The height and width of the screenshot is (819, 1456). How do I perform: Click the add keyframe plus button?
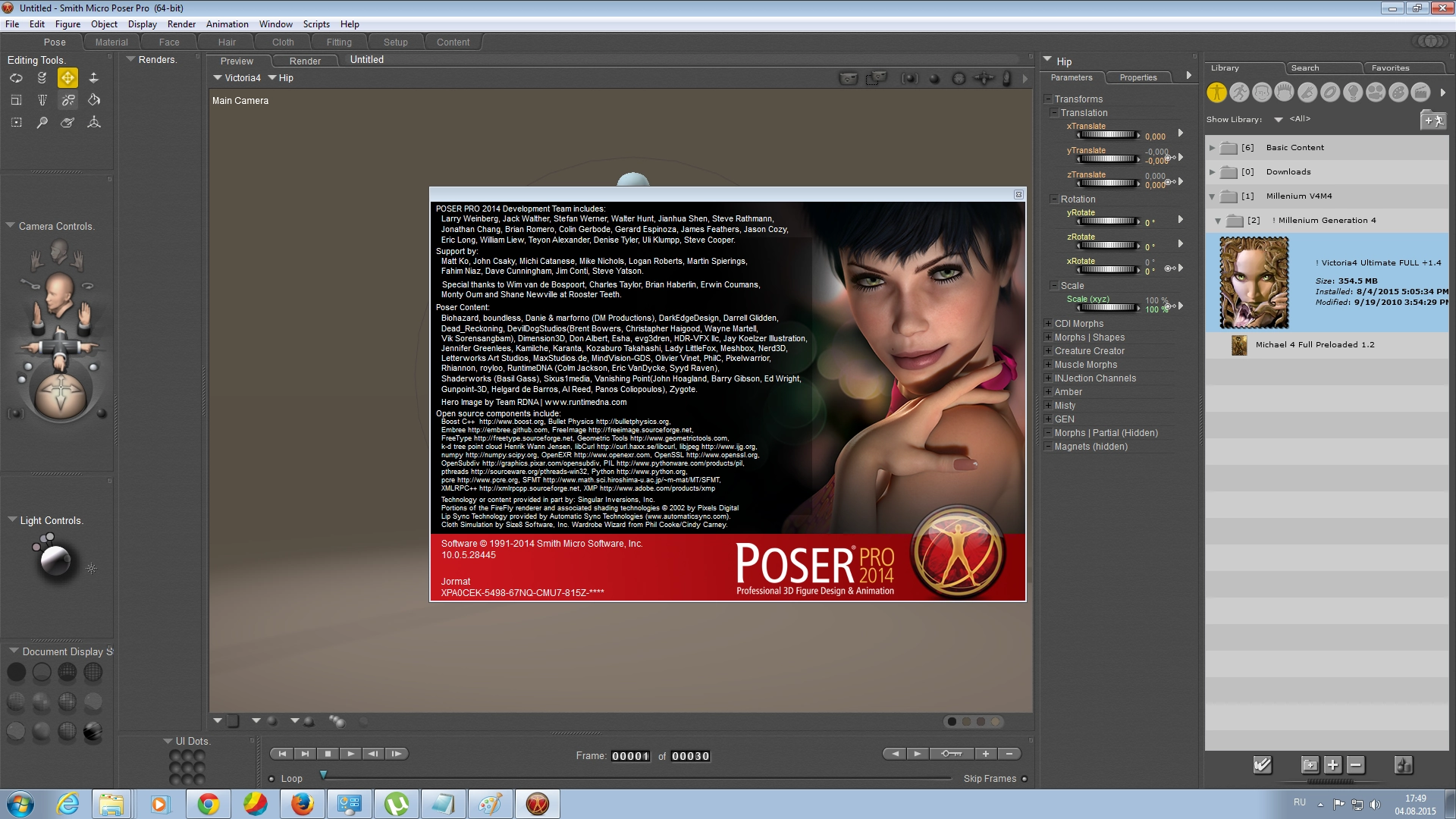coord(985,754)
